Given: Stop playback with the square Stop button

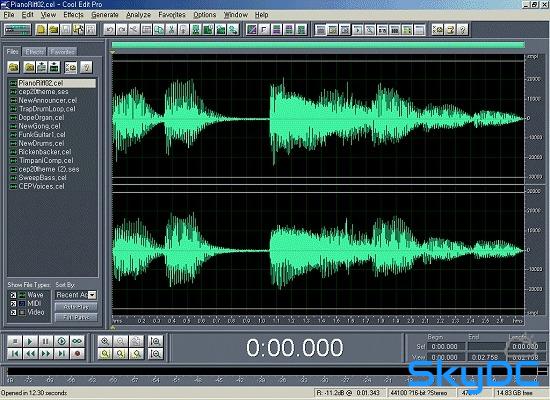Looking at the screenshot, I should tap(15, 341).
